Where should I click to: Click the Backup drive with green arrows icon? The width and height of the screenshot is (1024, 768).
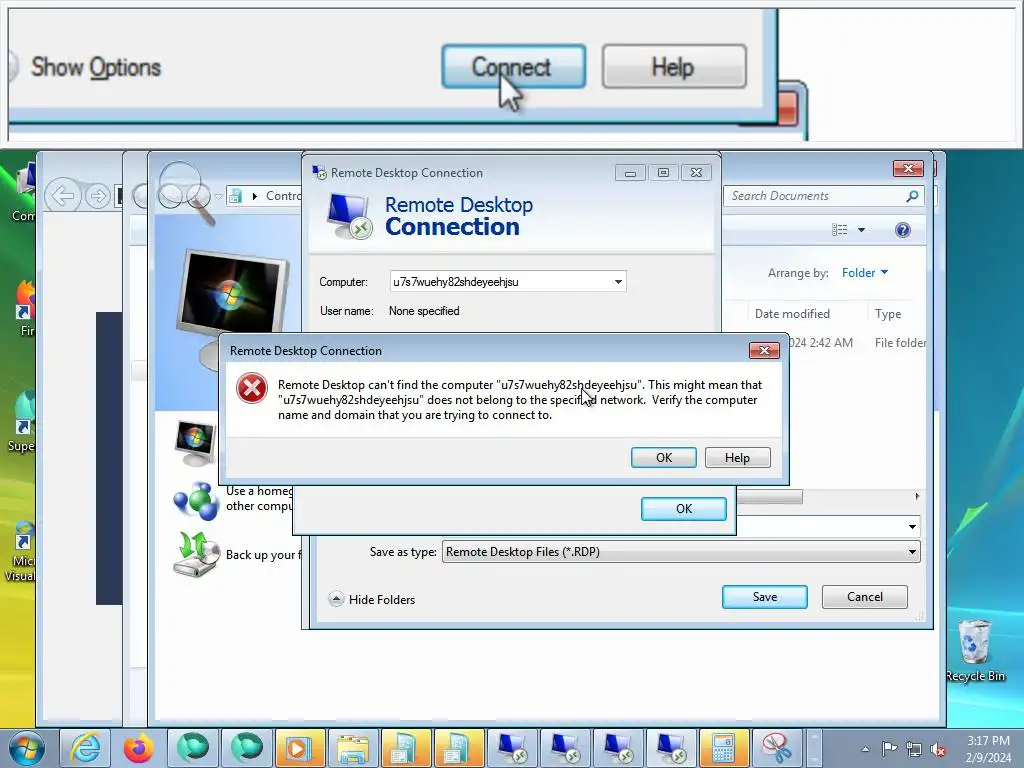point(196,554)
